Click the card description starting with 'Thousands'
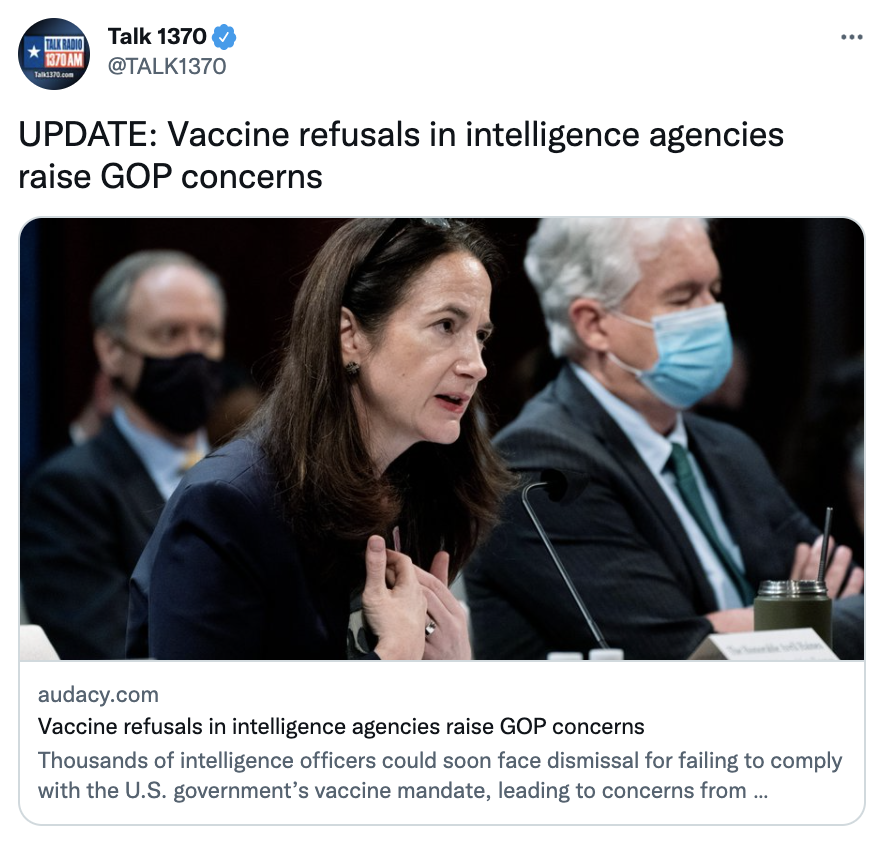This screenshot has width=884, height=842. point(440,775)
